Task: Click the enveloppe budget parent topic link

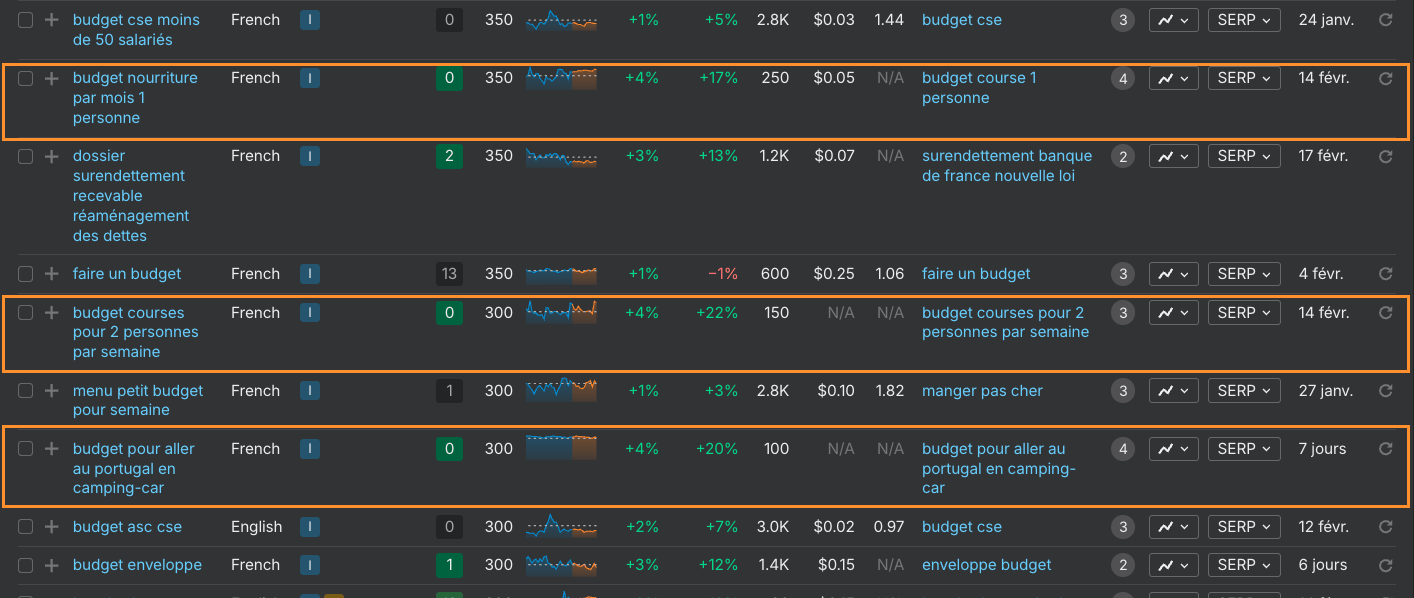Action: pos(986,565)
